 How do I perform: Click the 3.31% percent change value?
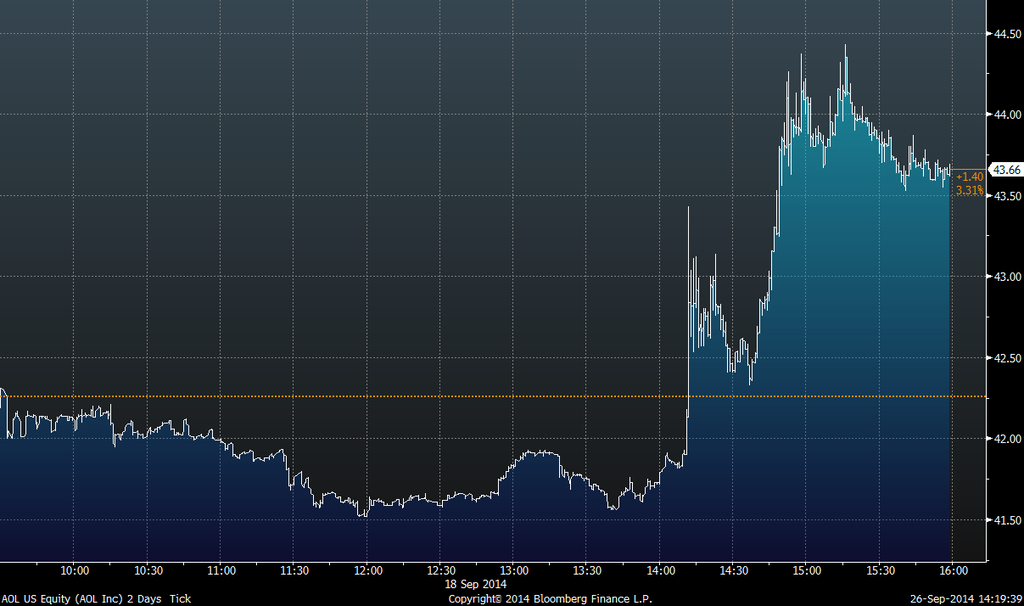[x=969, y=190]
